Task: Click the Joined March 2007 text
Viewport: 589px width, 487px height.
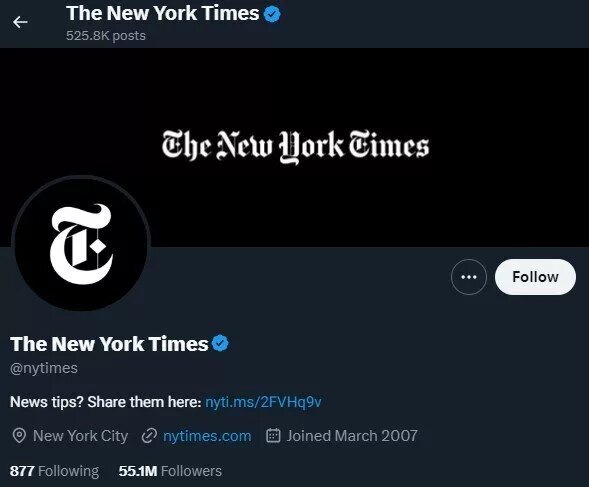Action: tap(352, 436)
